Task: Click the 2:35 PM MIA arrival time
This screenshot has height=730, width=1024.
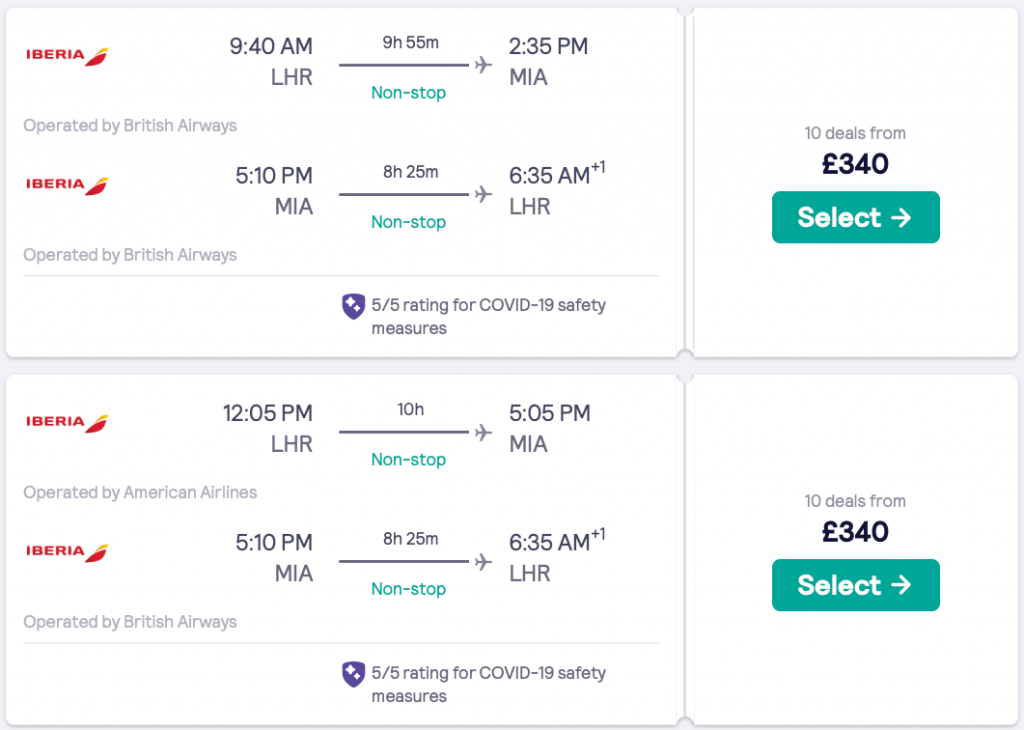Action: click(x=548, y=46)
